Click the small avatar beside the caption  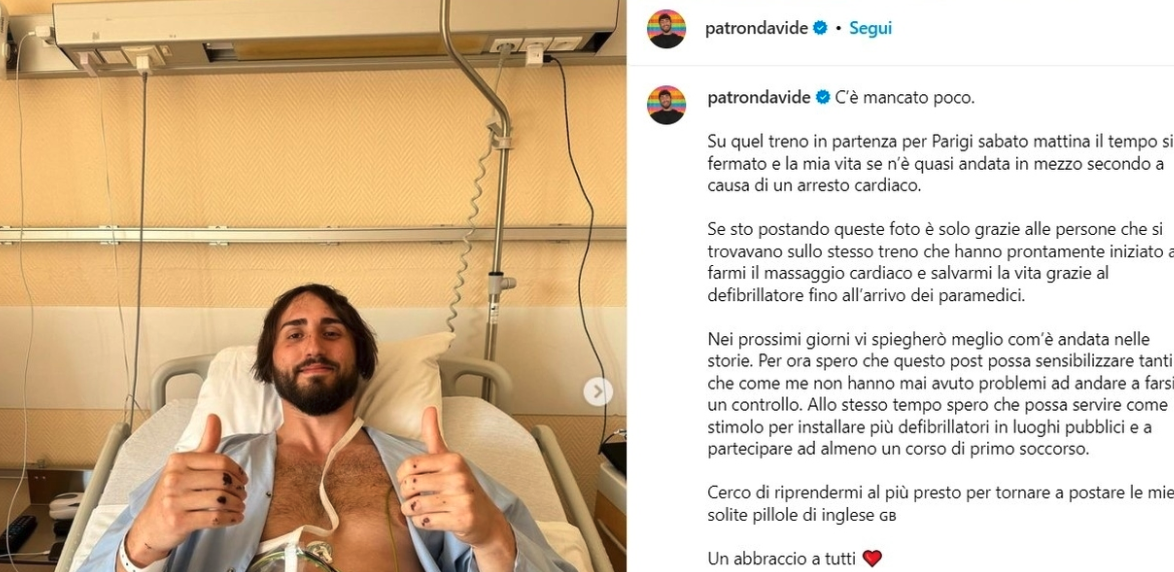point(666,105)
